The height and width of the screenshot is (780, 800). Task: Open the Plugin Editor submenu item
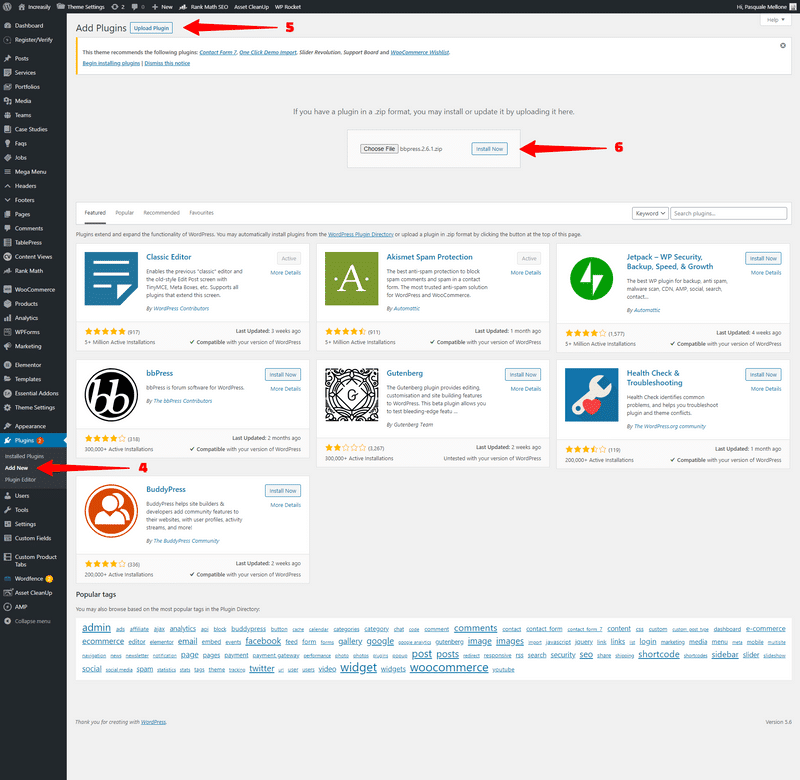click(x=20, y=480)
